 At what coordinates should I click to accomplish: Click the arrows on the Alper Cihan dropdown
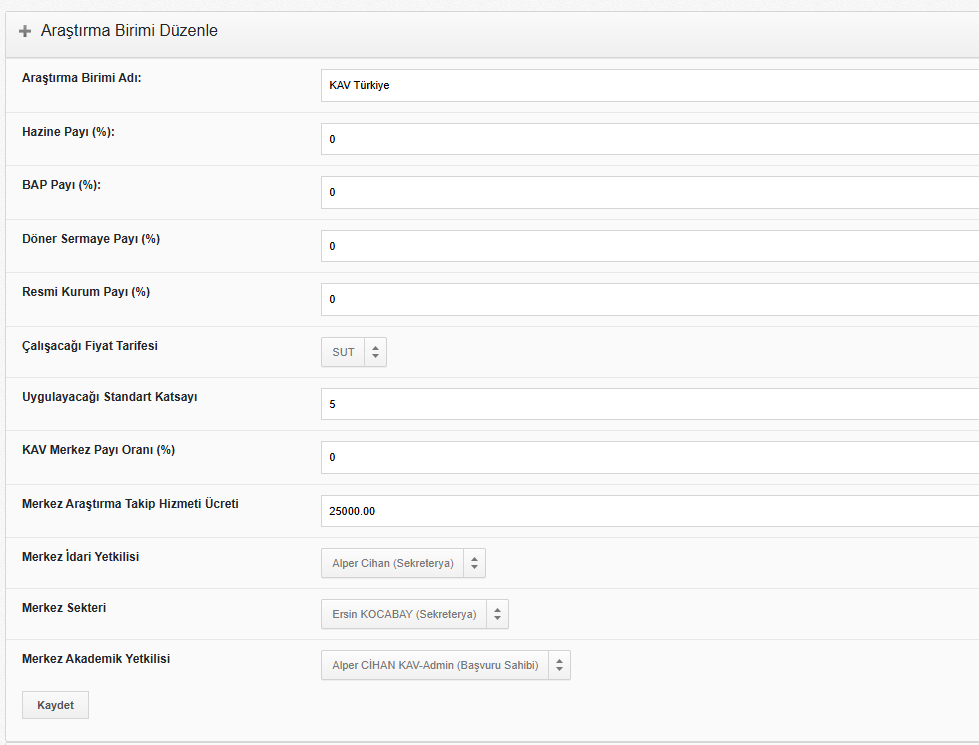click(x=475, y=563)
